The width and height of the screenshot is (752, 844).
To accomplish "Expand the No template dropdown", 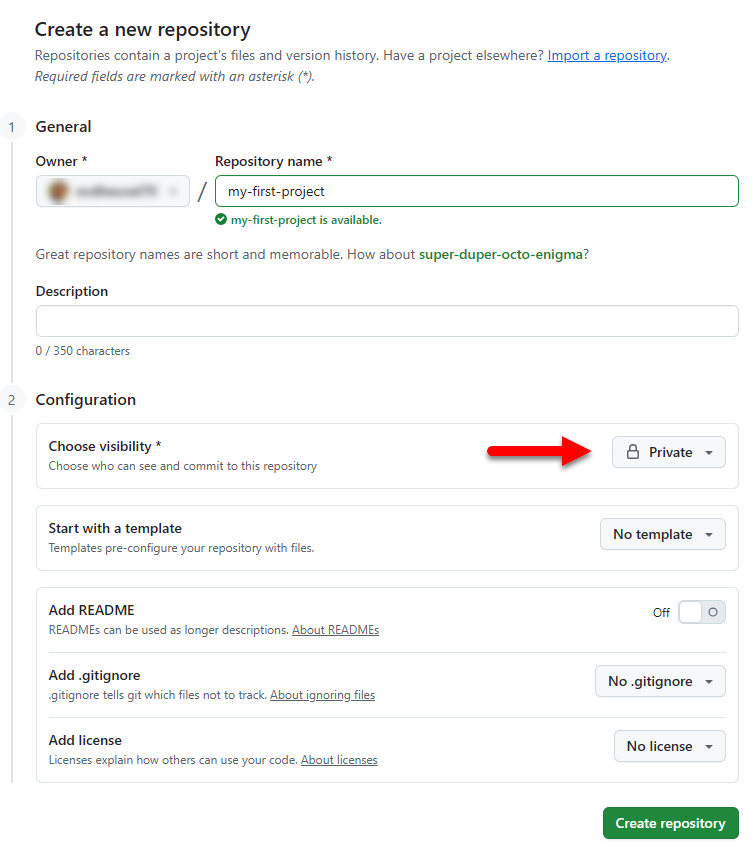I will click(x=662, y=534).
